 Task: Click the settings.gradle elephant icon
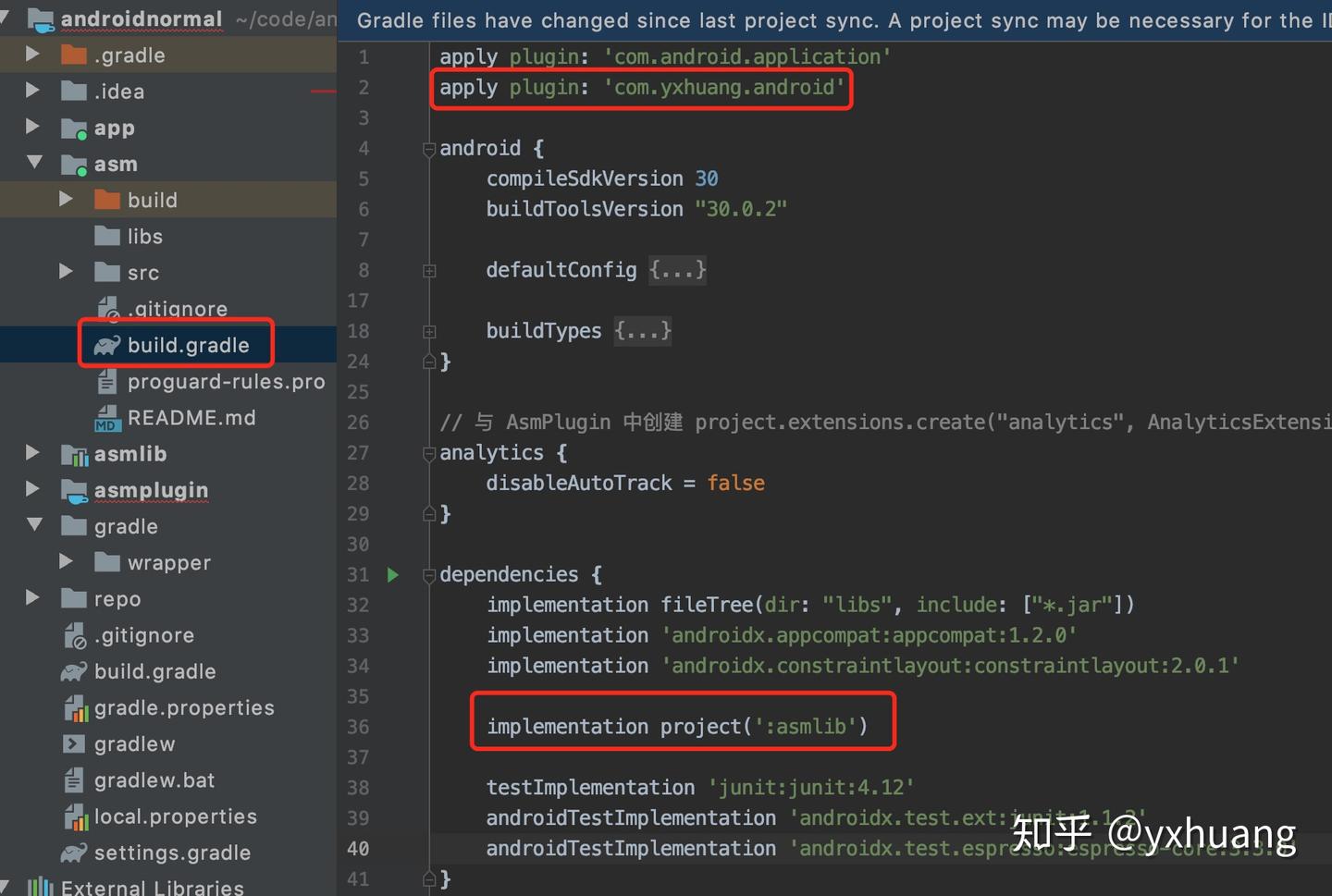pos(74,853)
